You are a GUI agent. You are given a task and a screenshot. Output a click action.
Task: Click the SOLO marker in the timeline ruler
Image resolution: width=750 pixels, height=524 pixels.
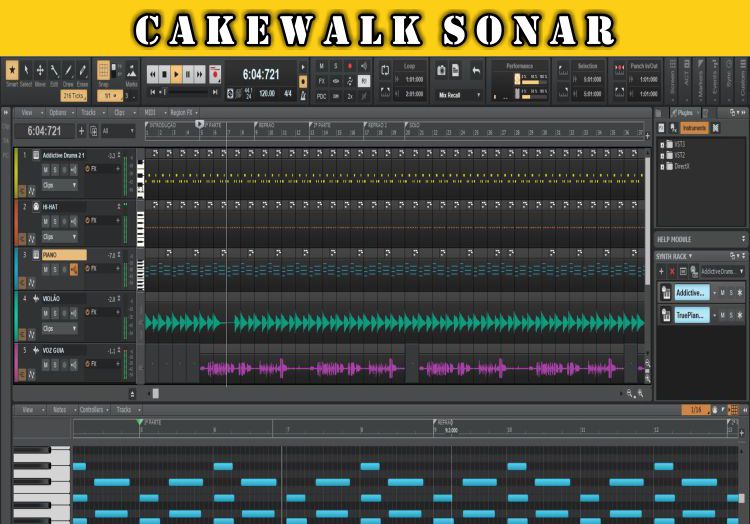click(x=412, y=125)
